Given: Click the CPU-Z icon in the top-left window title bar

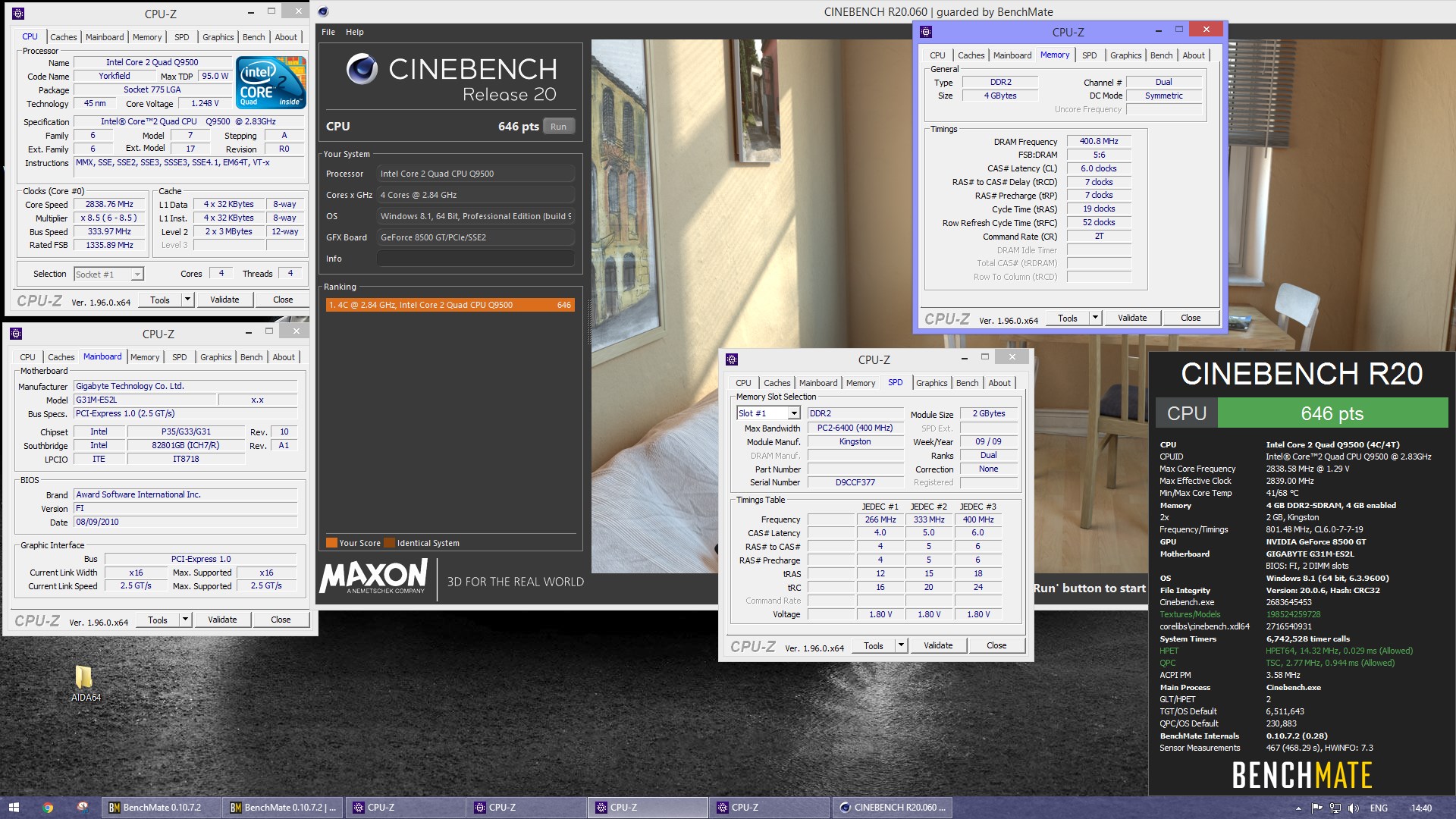Looking at the screenshot, I should point(18,14).
